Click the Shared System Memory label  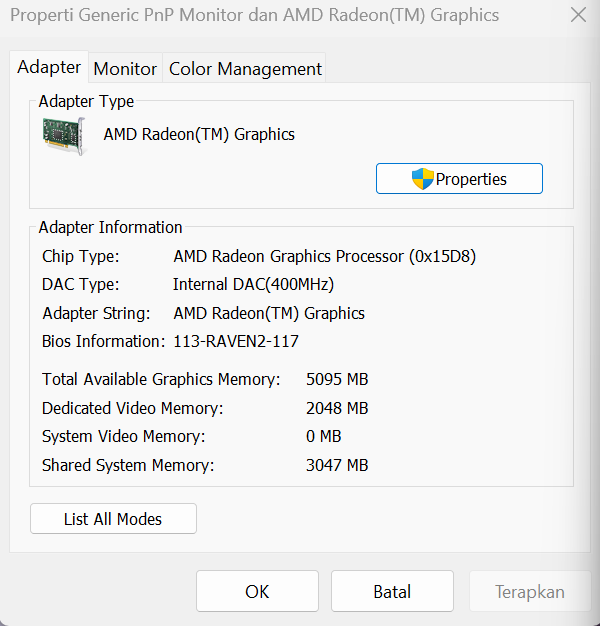click(128, 466)
